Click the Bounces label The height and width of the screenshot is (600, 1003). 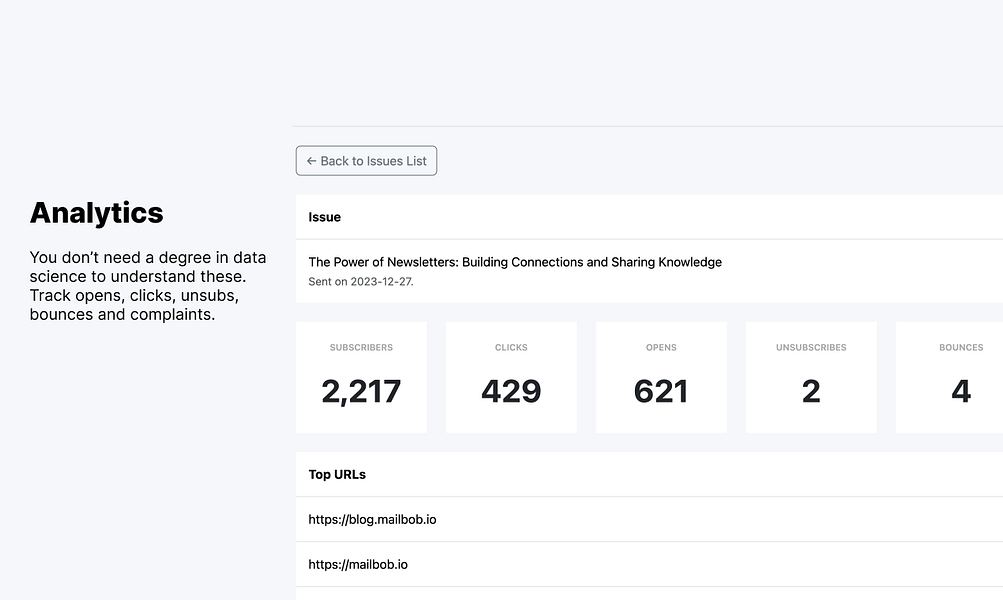961,348
